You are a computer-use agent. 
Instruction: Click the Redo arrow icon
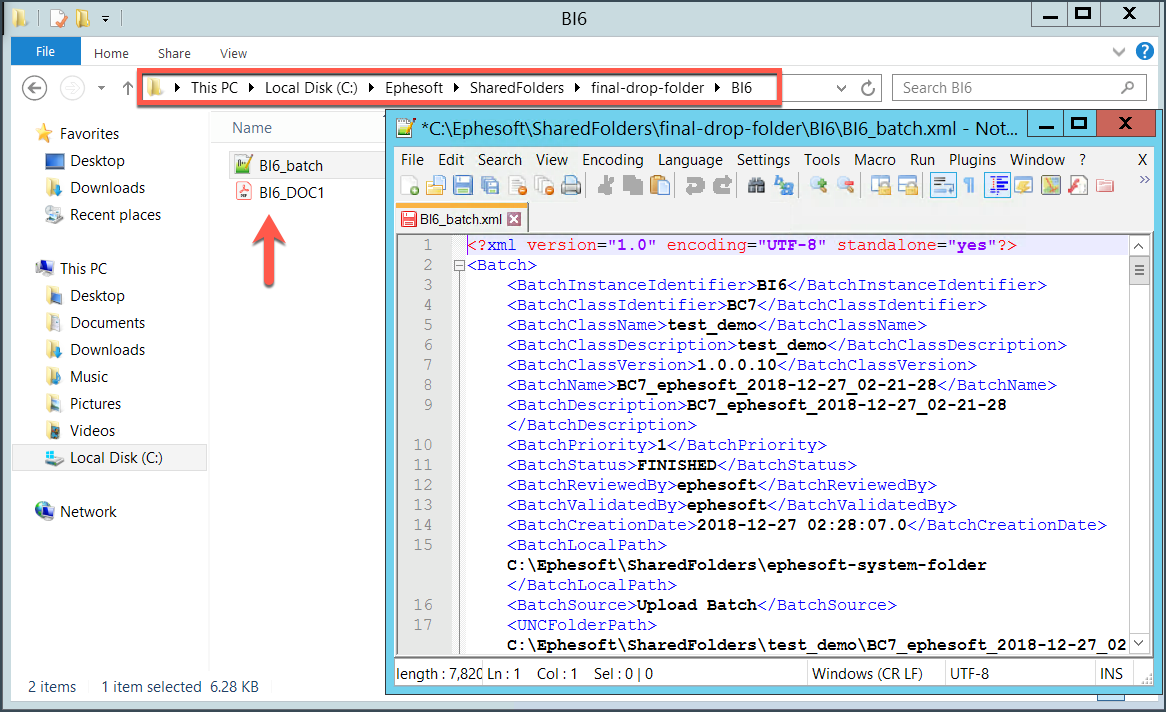click(722, 185)
